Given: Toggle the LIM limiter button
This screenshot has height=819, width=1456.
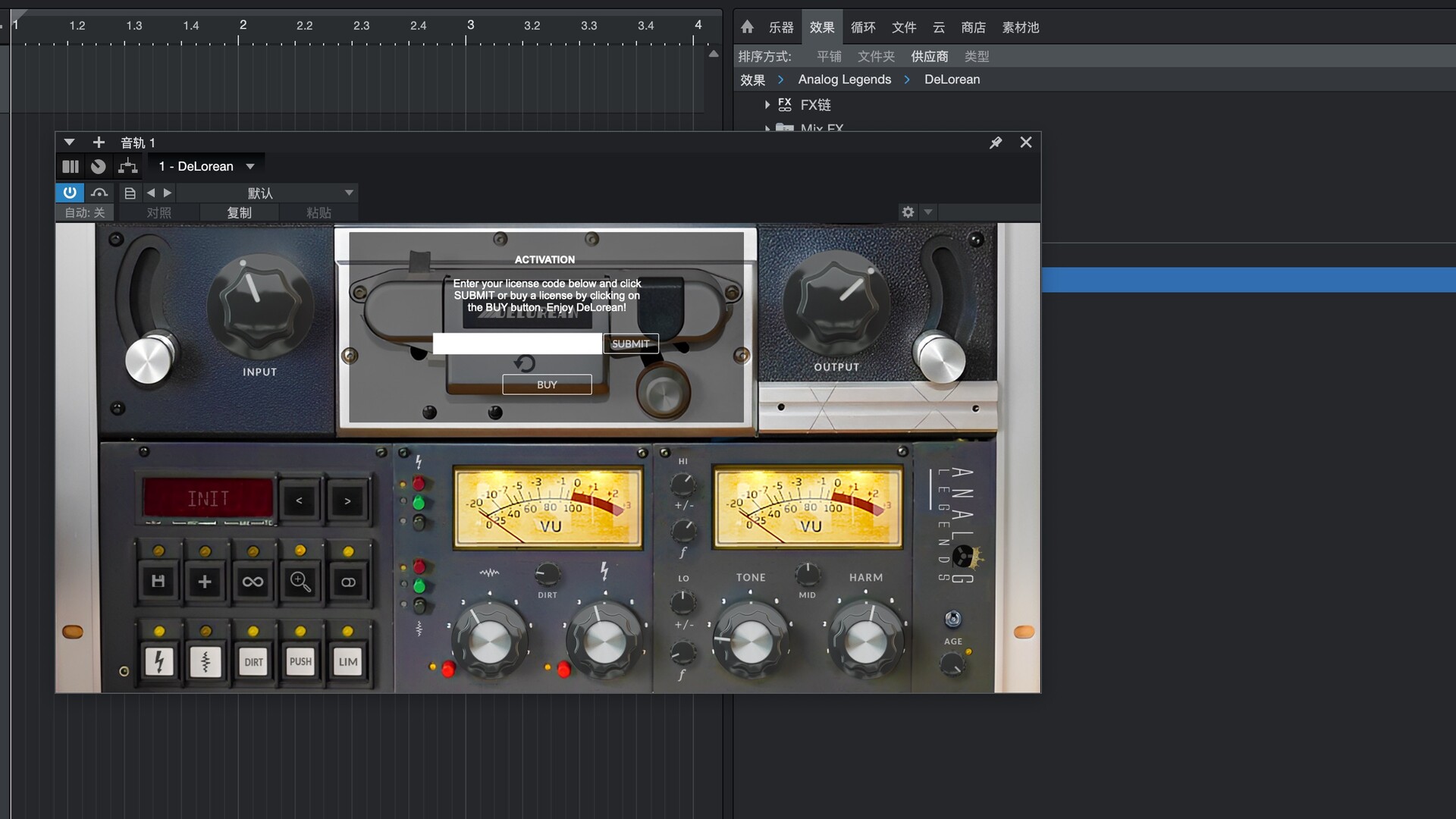Looking at the screenshot, I should (x=348, y=661).
